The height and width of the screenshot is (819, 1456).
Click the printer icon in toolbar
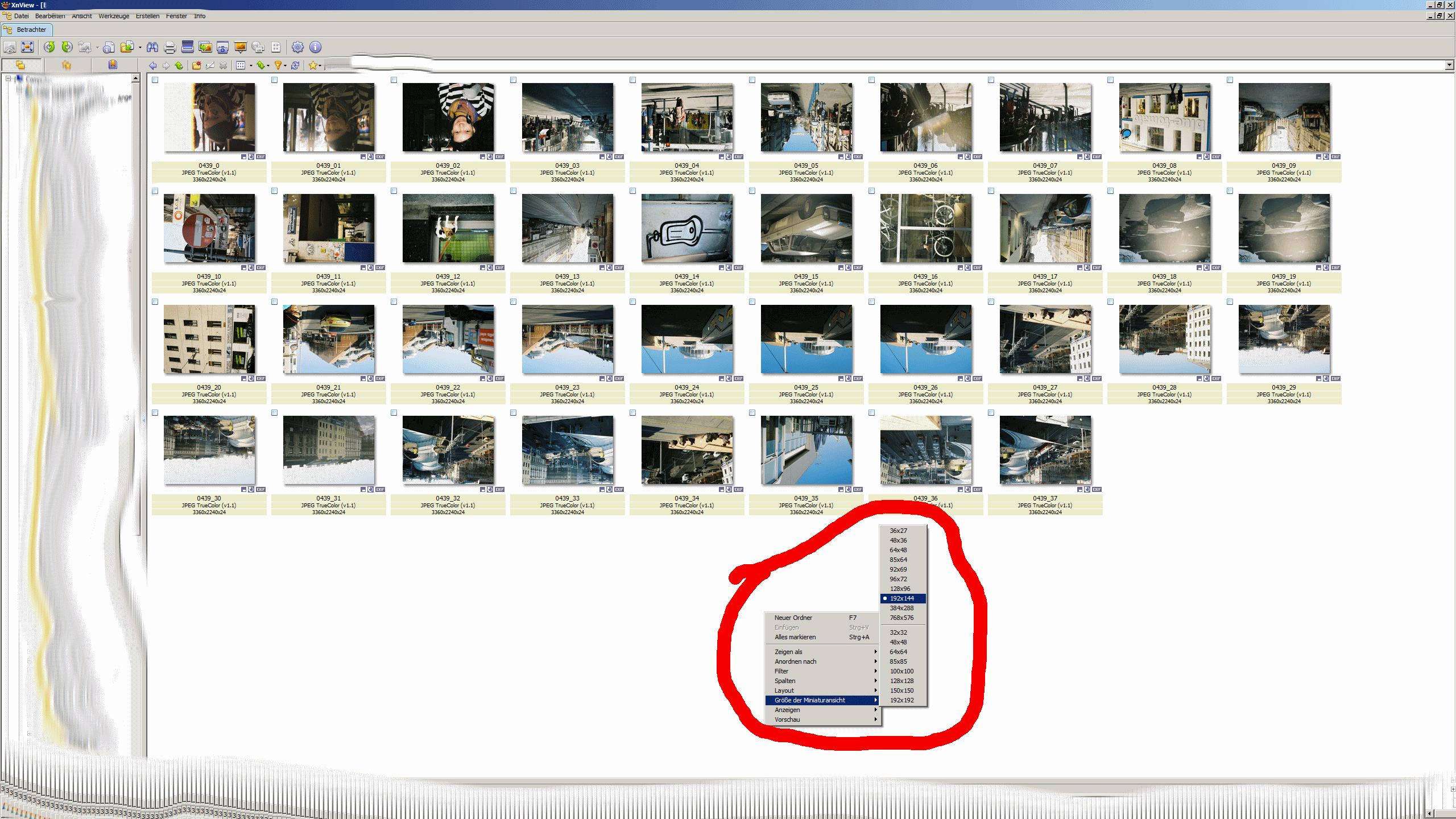point(169,47)
